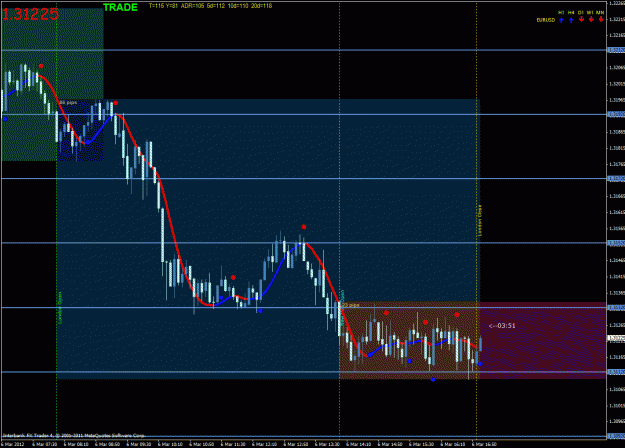The height and width of the screenshot is (448, 625).
Task: Select the EURUSD symbol label
Action: (545, 20)
